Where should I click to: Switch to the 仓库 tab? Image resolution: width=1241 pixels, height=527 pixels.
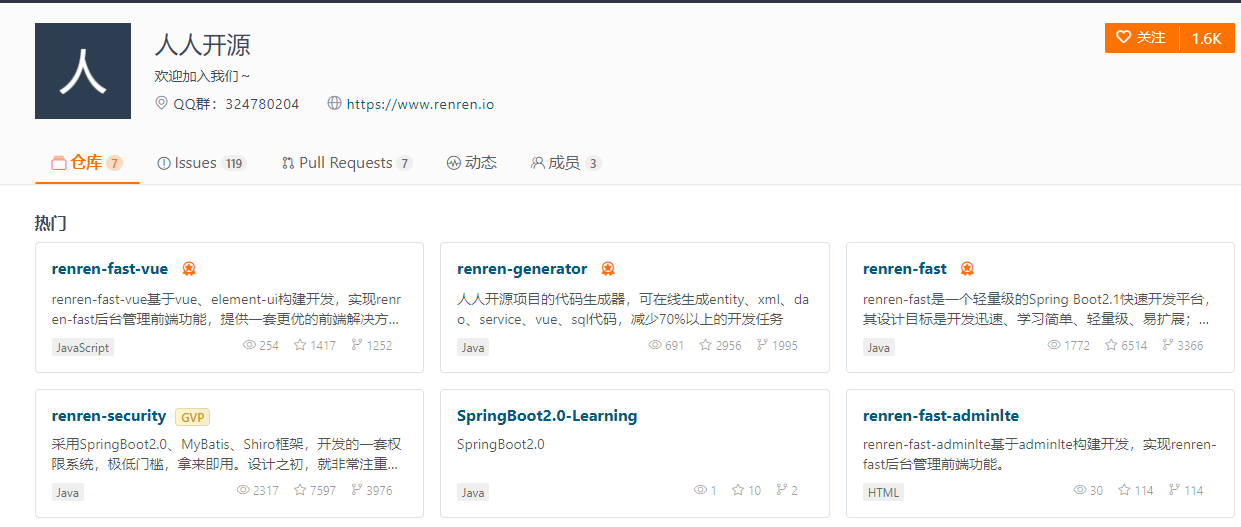(87, 163)
